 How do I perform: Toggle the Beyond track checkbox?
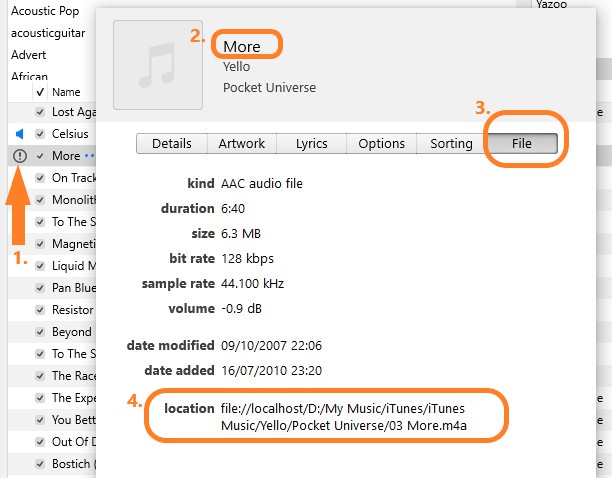[40, 332]
